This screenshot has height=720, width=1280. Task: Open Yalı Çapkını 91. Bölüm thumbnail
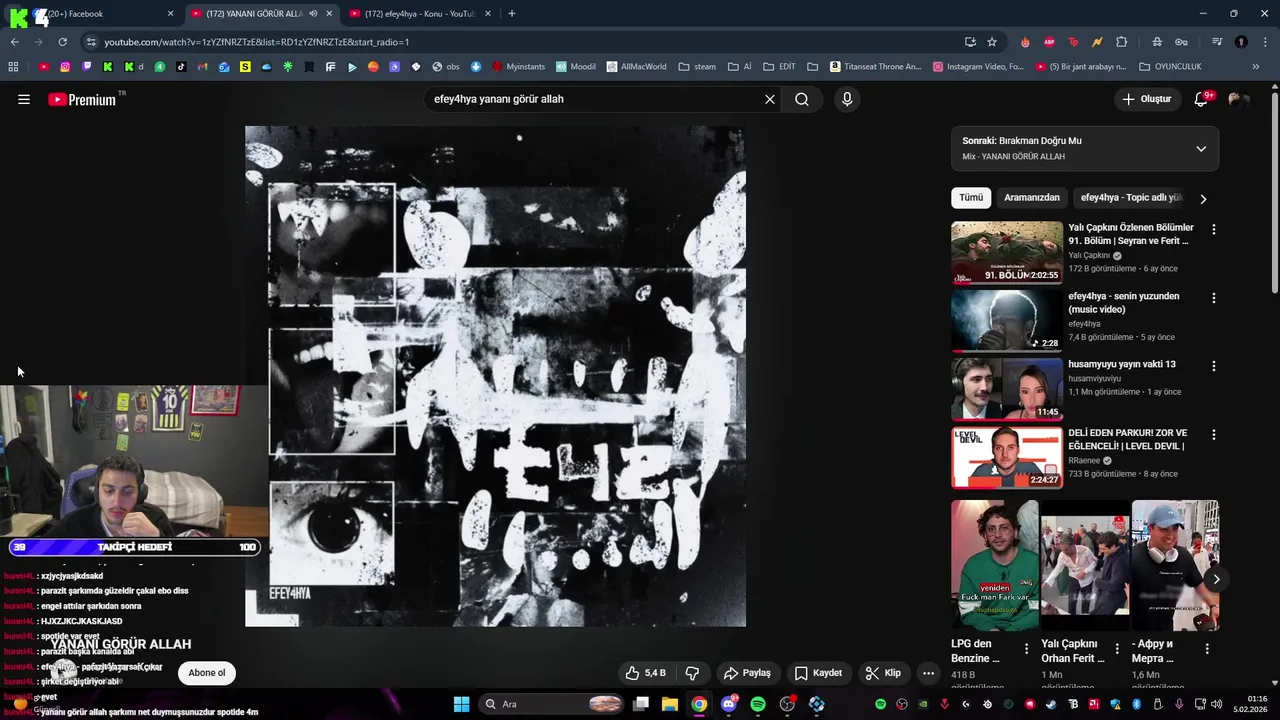tap(1007, 253)
